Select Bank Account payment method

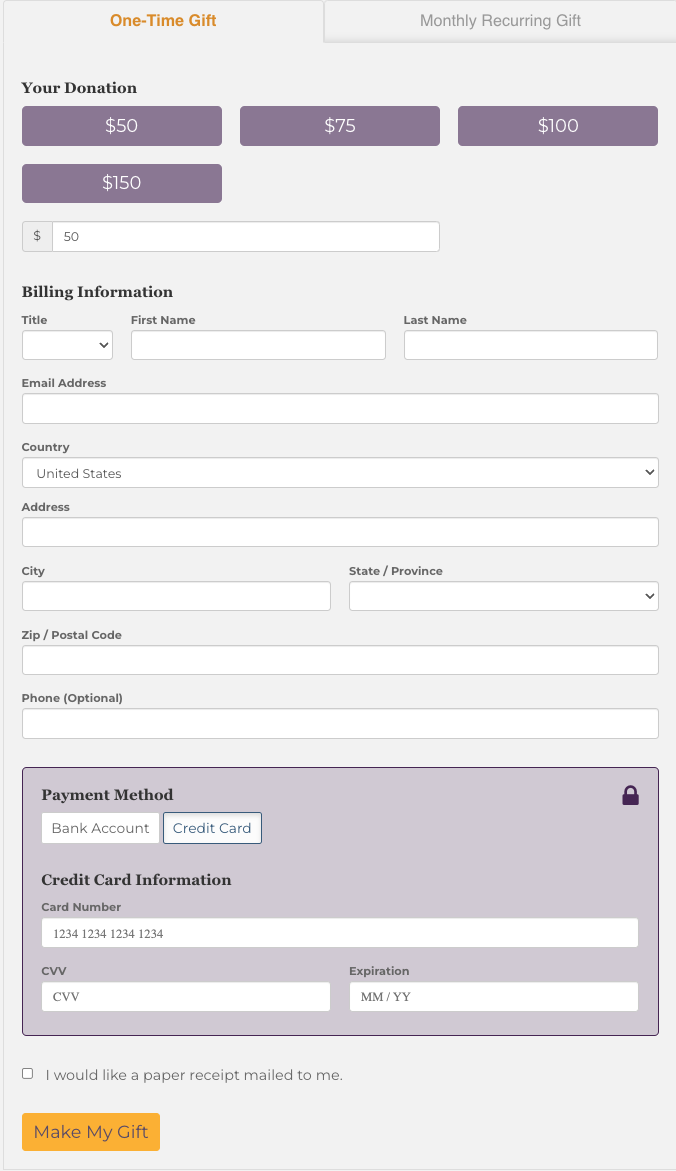tap(100, 828)
